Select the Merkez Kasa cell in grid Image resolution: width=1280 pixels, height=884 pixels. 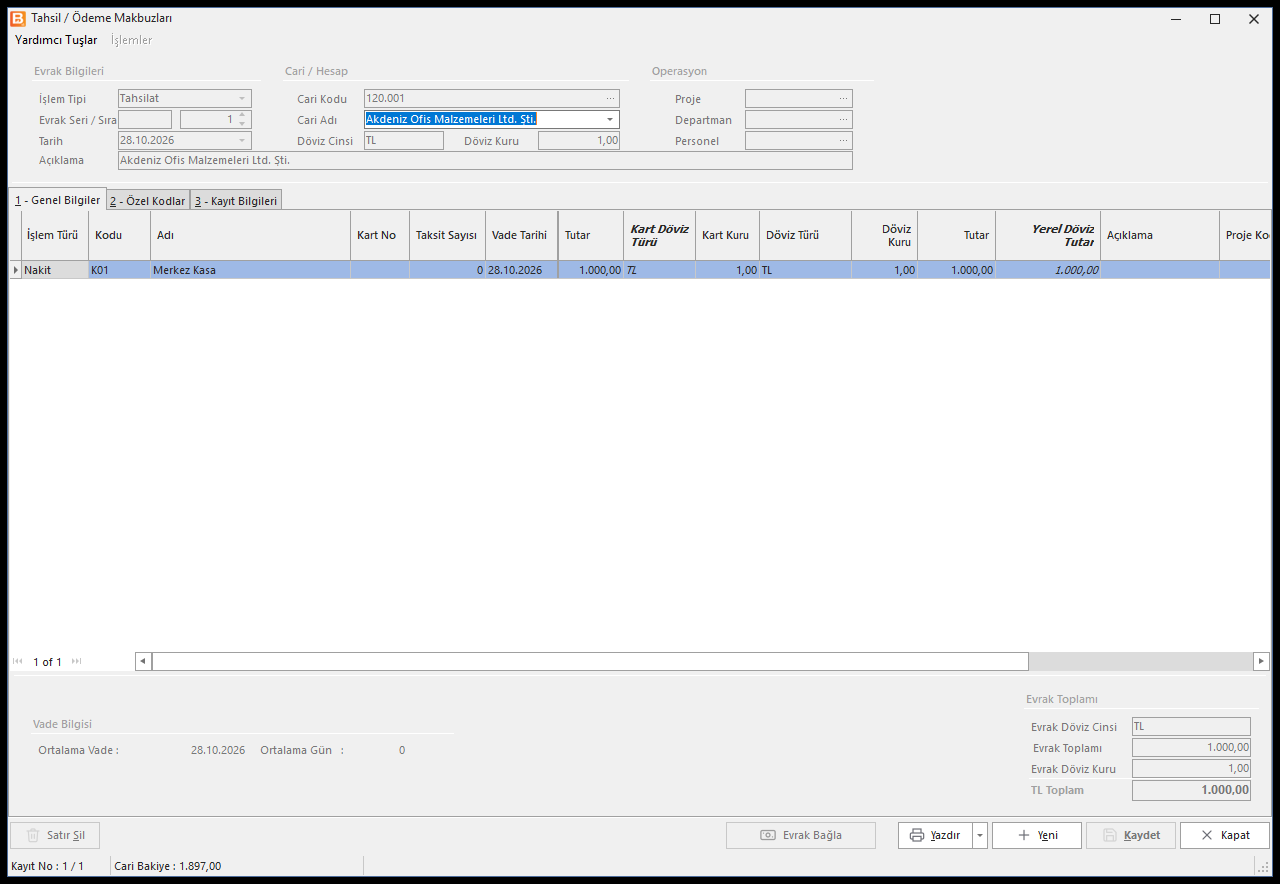(250, 270)
